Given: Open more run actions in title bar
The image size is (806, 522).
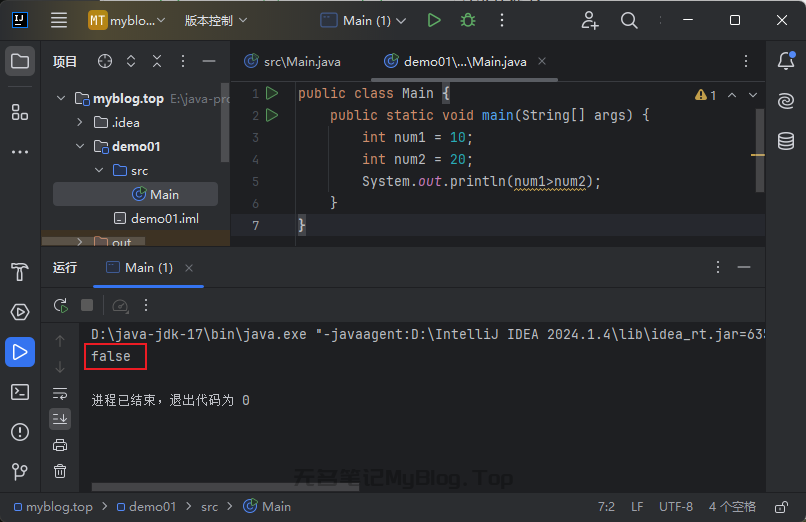Looking at the screenshot, I should click(502, 21).
